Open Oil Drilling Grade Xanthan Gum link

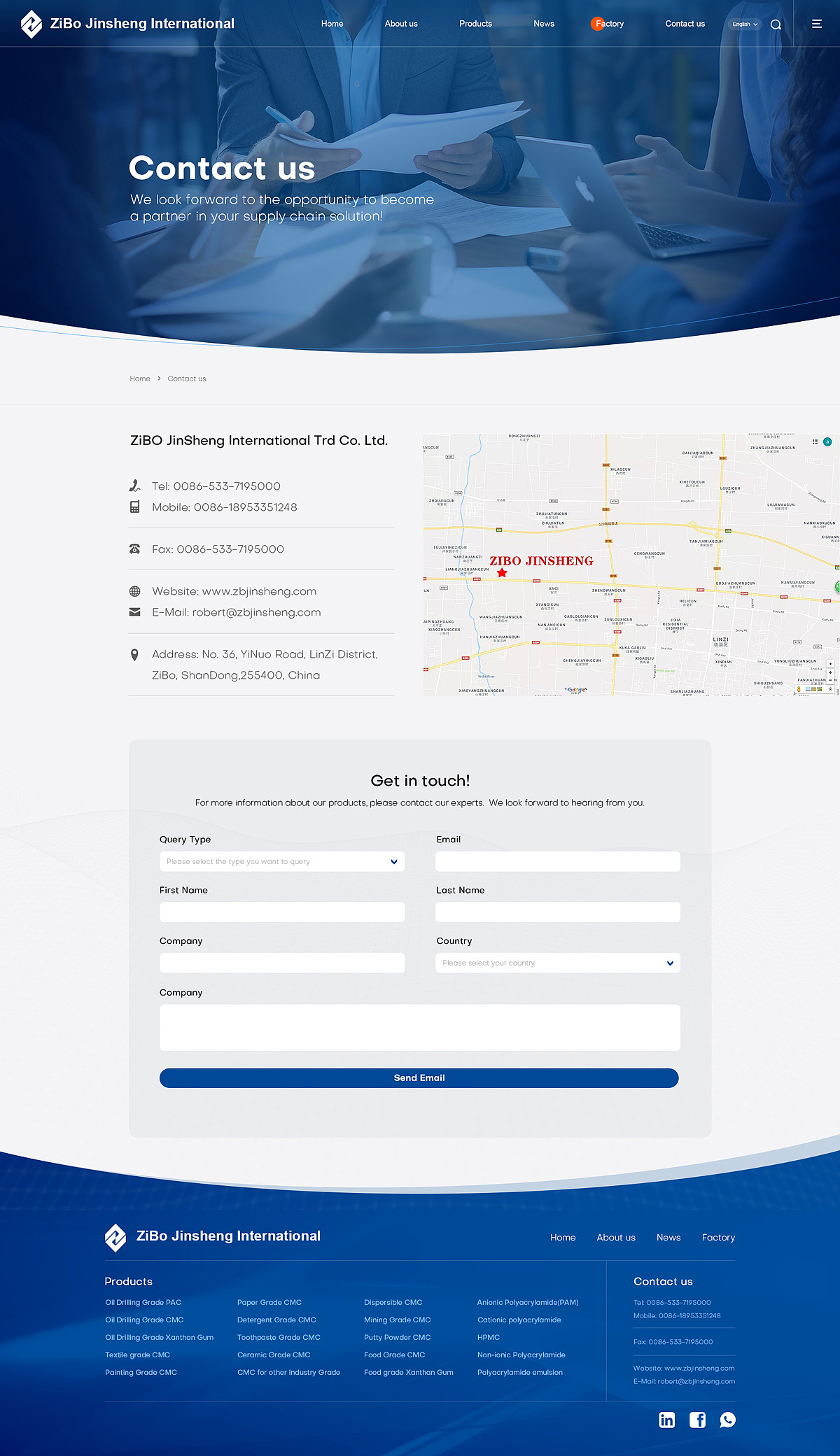tap(160, 1337)
